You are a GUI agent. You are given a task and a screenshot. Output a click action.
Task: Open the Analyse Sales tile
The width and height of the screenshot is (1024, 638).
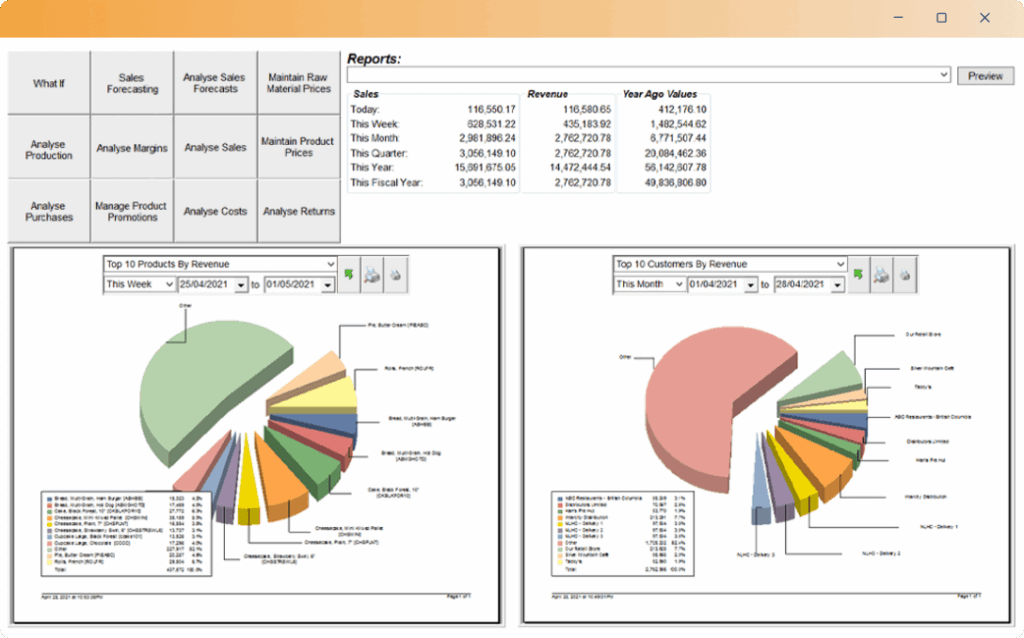(x=215, y=147)
